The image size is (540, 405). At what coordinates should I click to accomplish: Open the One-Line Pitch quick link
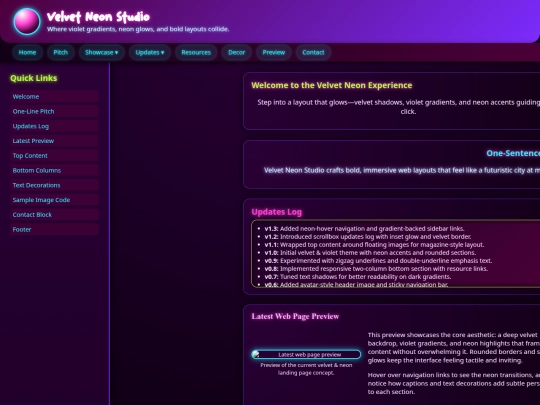[x=54, y=111]
